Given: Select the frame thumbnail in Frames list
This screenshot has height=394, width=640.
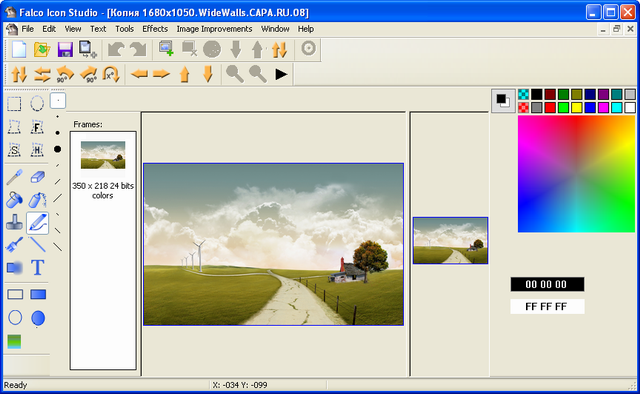Looking at the screenshot, I should [x=103, y=155].
